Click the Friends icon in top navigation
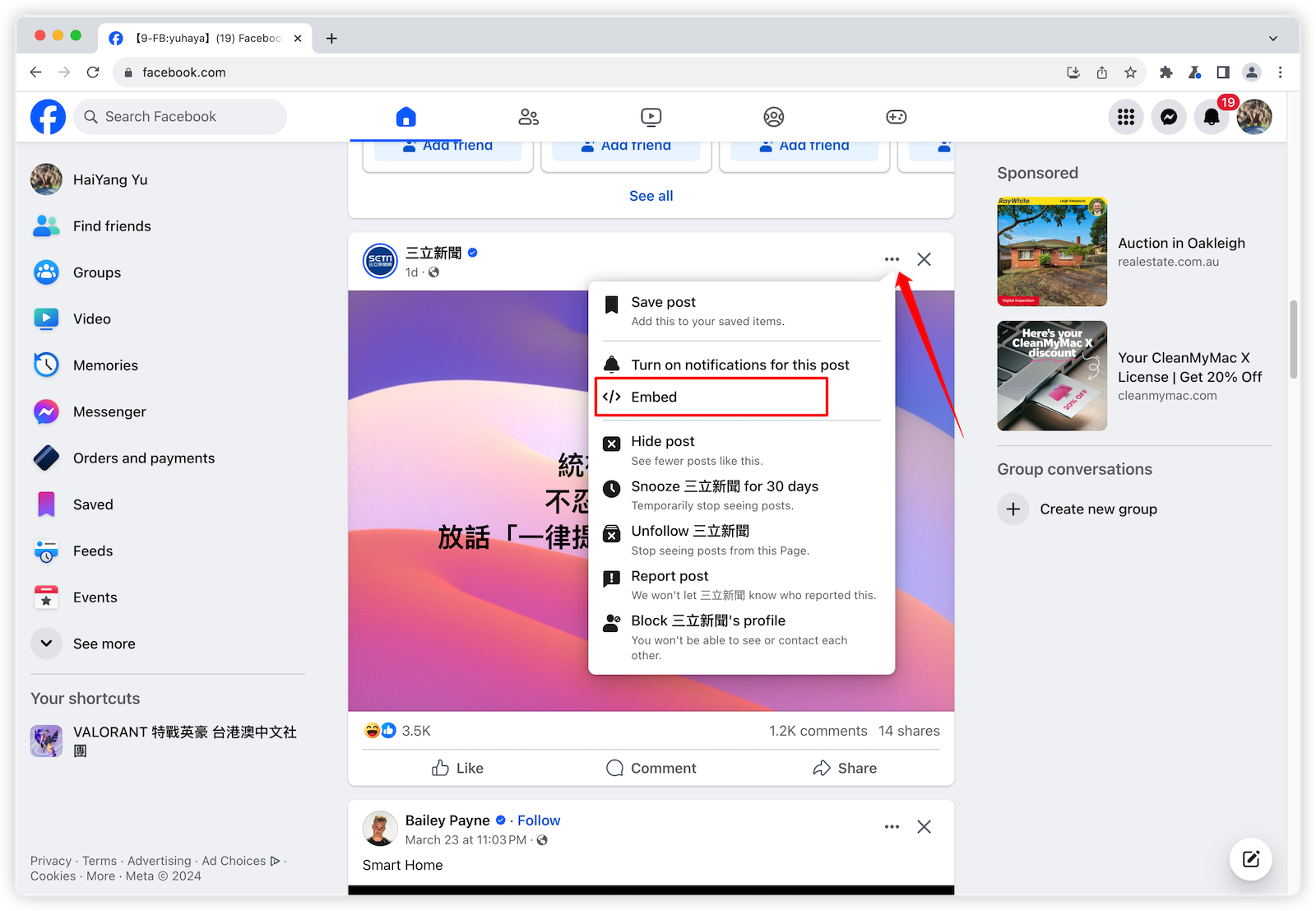 [528, 117]
